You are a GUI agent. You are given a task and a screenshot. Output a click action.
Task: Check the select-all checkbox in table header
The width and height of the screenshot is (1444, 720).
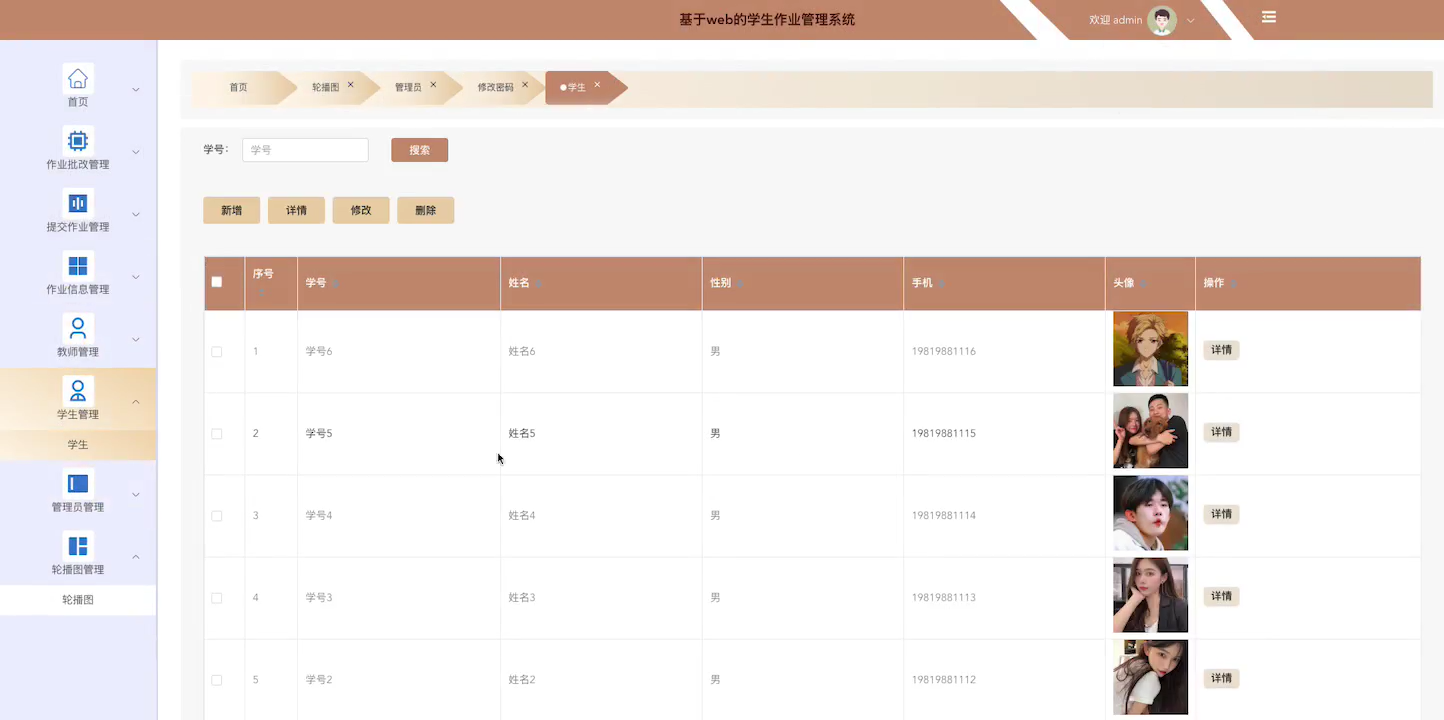[216, 282]
